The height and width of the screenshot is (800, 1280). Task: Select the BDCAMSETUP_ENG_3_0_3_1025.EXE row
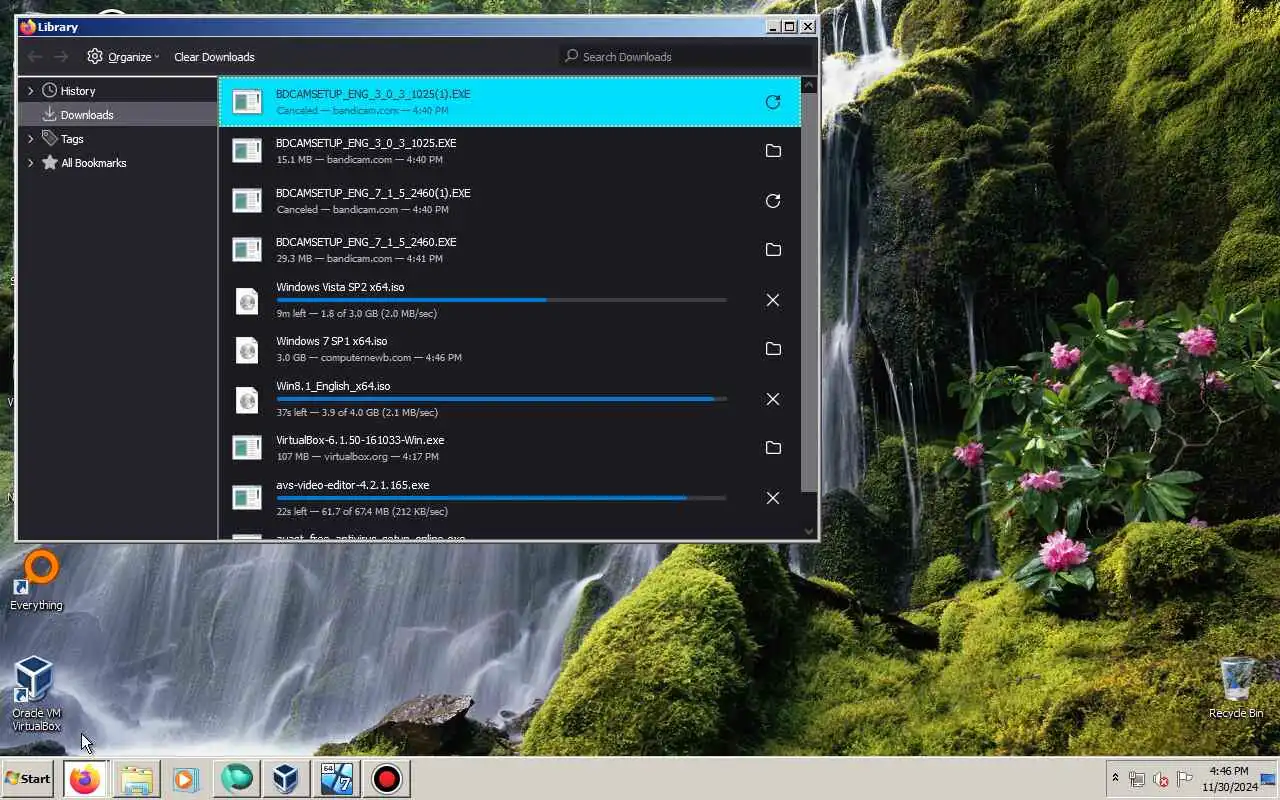point(509,151)
